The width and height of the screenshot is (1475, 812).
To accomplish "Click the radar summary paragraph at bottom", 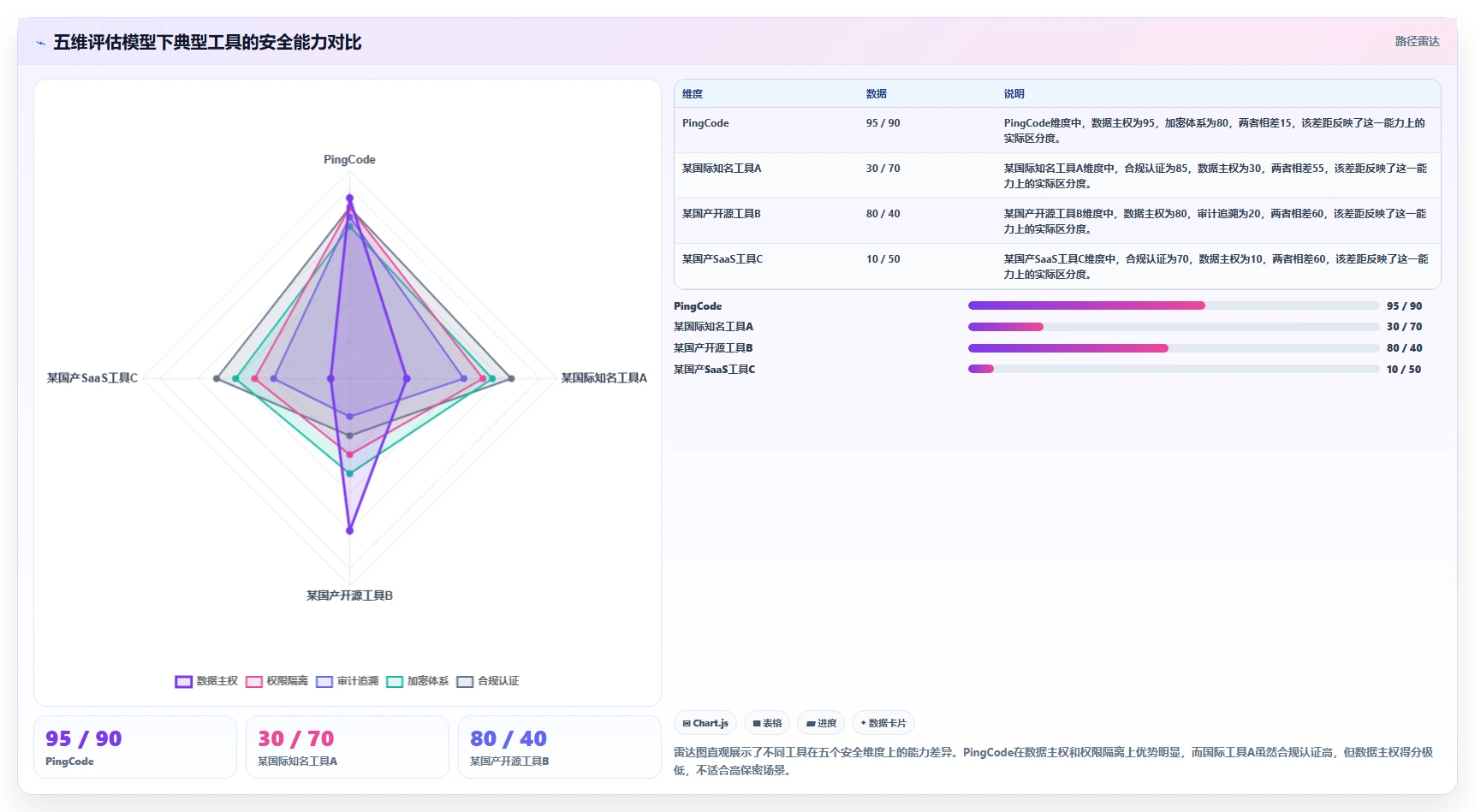I will [1054, 762].
